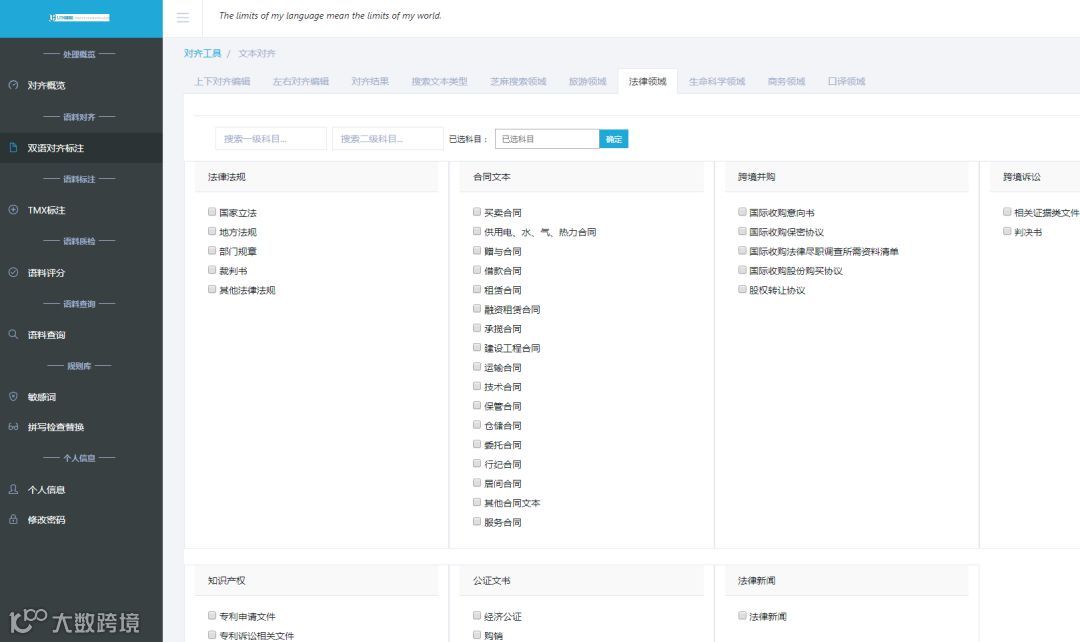Open 对齐概览 via its gauge icon
The width and height of the screenshot is (1080, 642).
[x=13, y=85]
